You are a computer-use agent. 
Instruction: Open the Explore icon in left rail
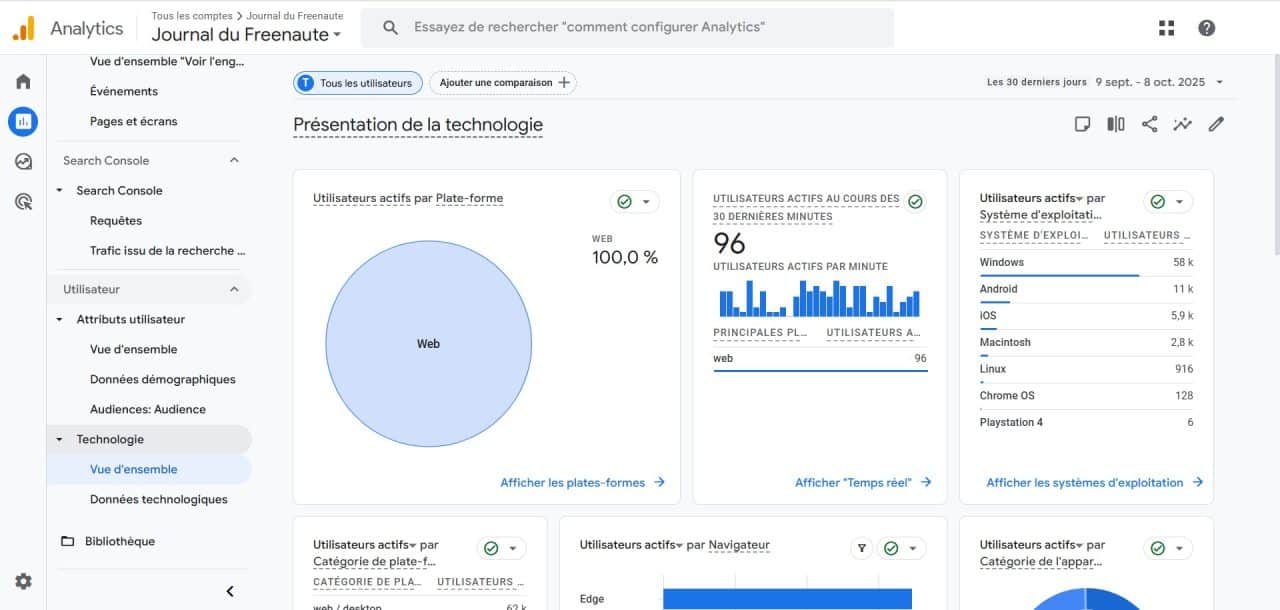[23, 162]
